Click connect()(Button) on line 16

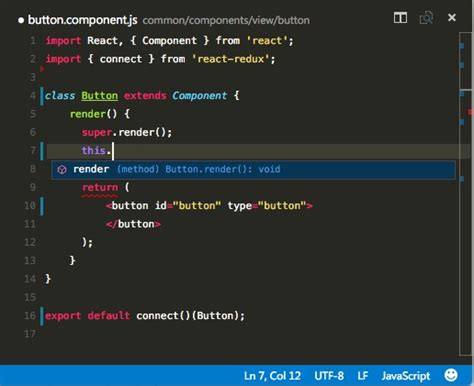(188, 316)
